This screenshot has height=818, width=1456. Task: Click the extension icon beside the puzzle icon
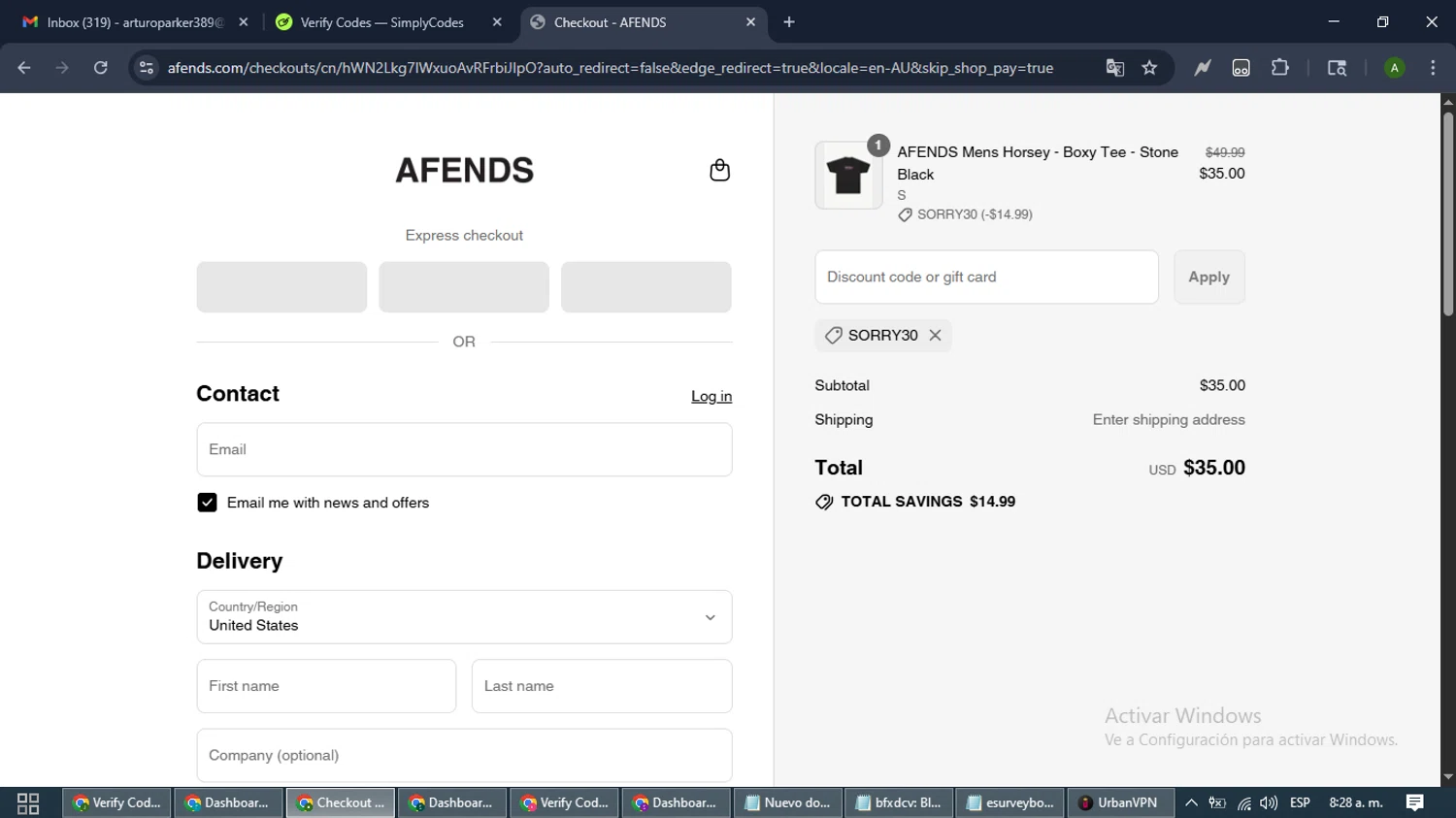1241,68
